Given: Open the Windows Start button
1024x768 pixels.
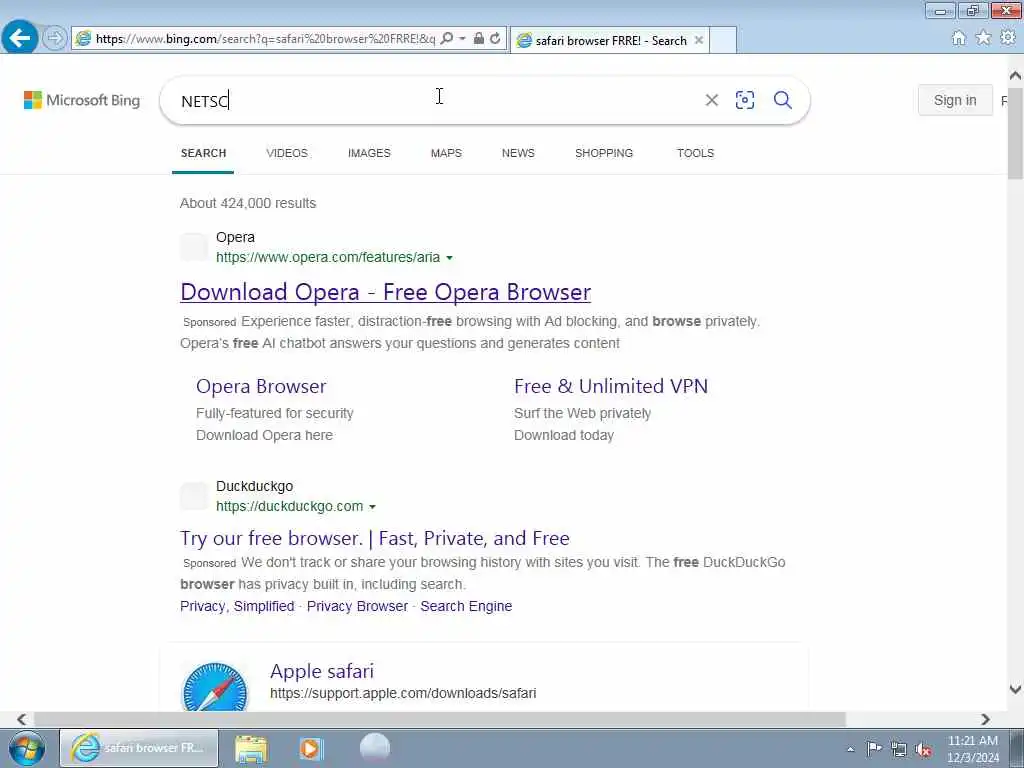Looking at the screenshot, I should (x=26, y=748).
